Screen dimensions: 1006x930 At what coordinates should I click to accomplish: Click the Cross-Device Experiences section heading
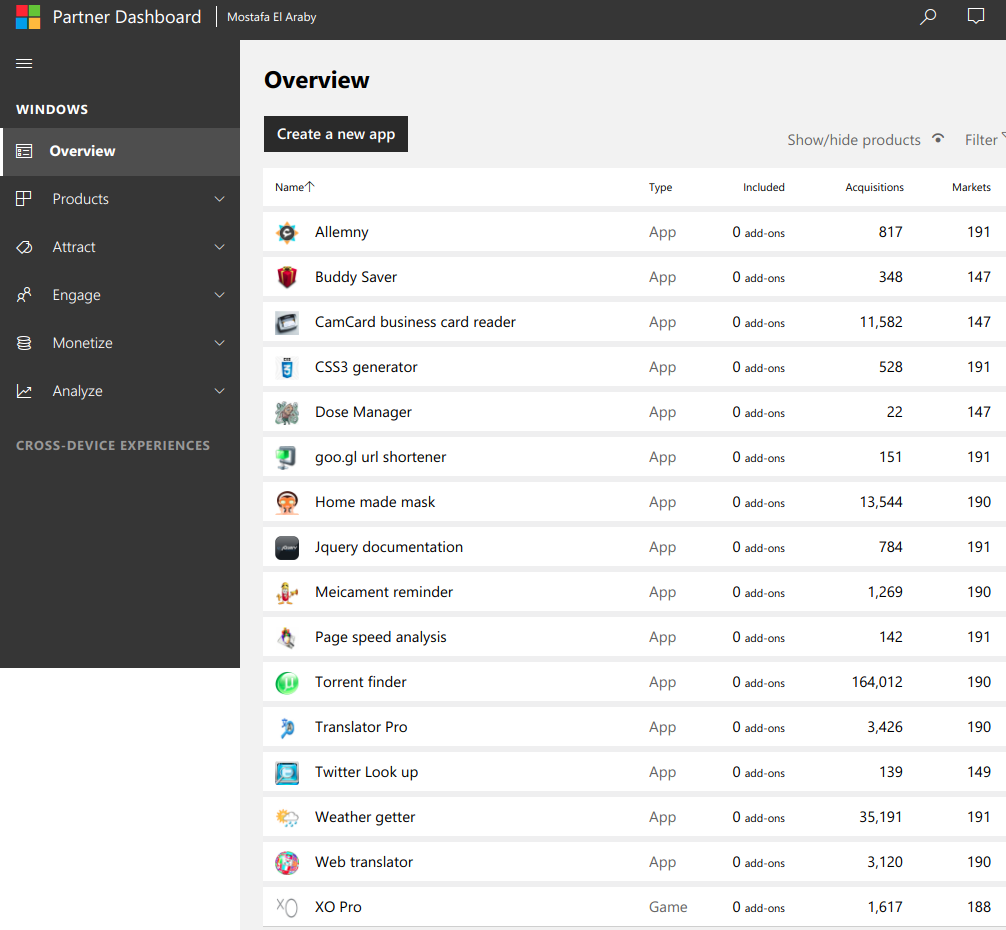coord(113,445)
